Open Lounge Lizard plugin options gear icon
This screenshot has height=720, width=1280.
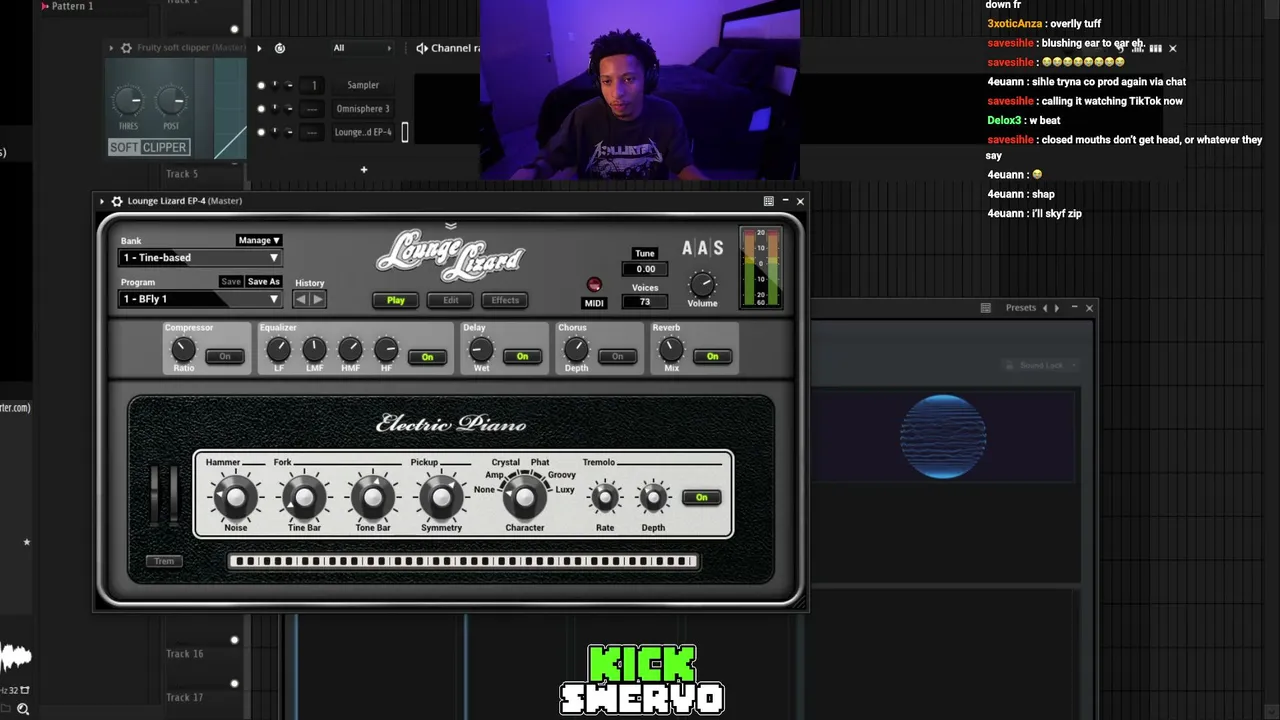click(117, 201)
